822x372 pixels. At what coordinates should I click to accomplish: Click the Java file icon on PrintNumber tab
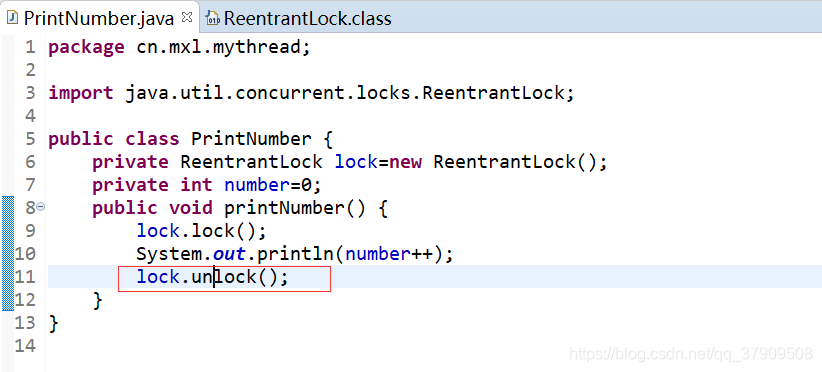click(13, 18)
